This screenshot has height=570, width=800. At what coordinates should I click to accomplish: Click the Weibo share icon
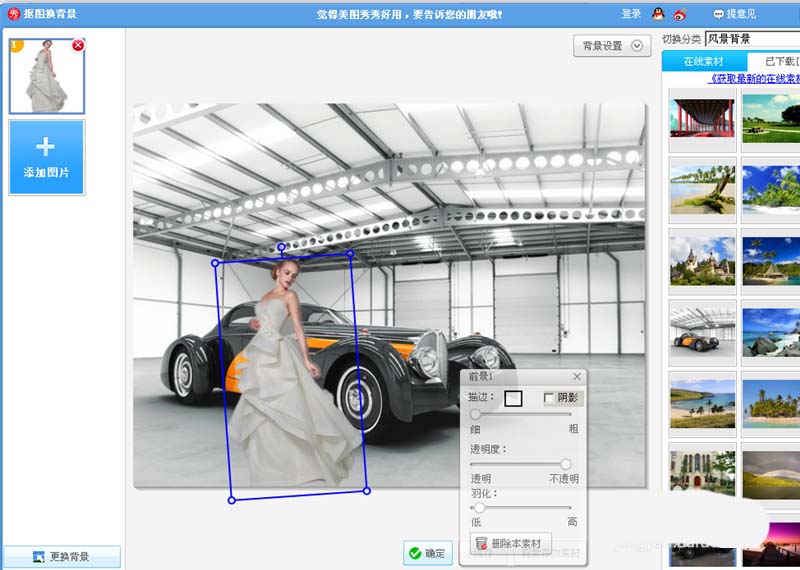pos(680,14)
